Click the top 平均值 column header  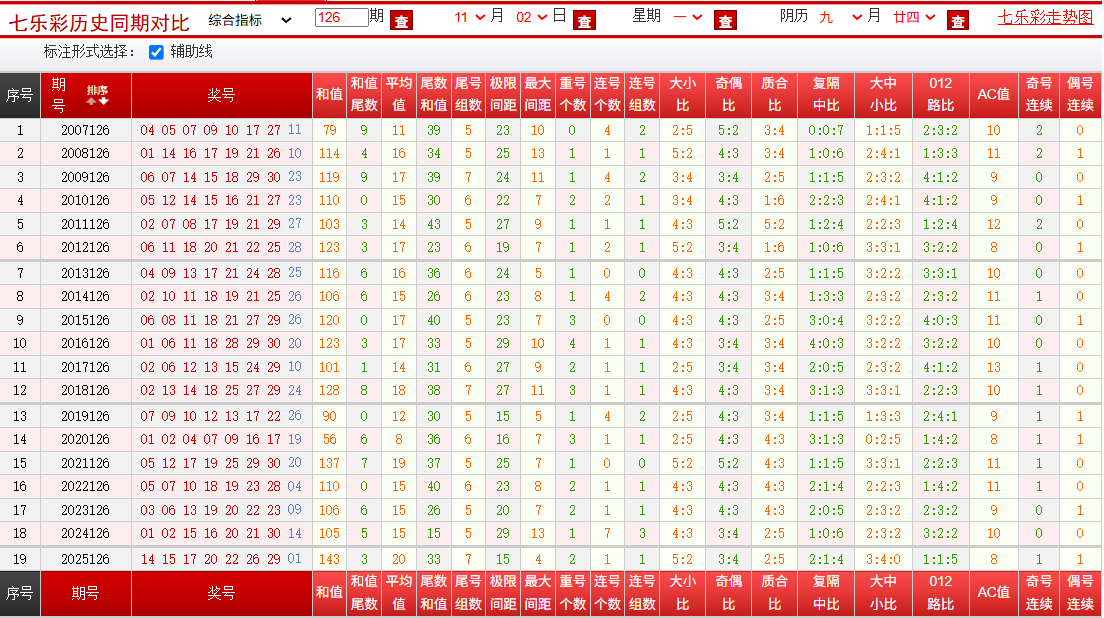[x=399, y=95]
